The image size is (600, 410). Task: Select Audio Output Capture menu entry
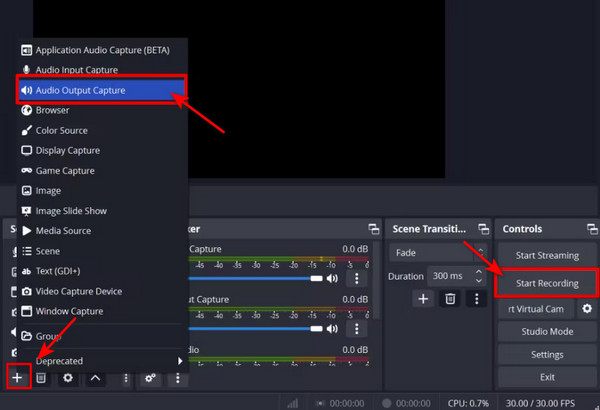(103, 90)
